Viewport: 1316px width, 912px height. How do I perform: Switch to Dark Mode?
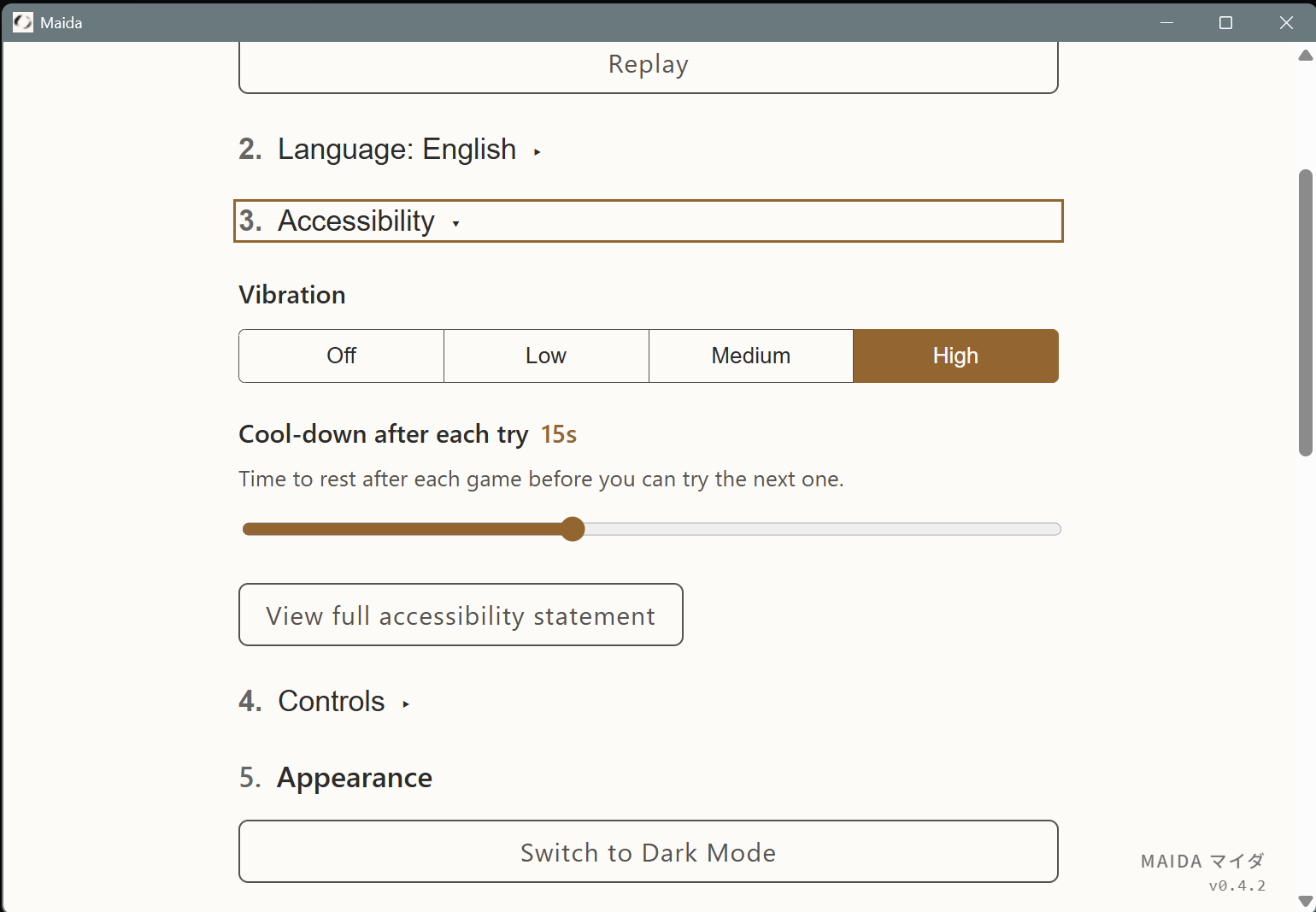648,851
